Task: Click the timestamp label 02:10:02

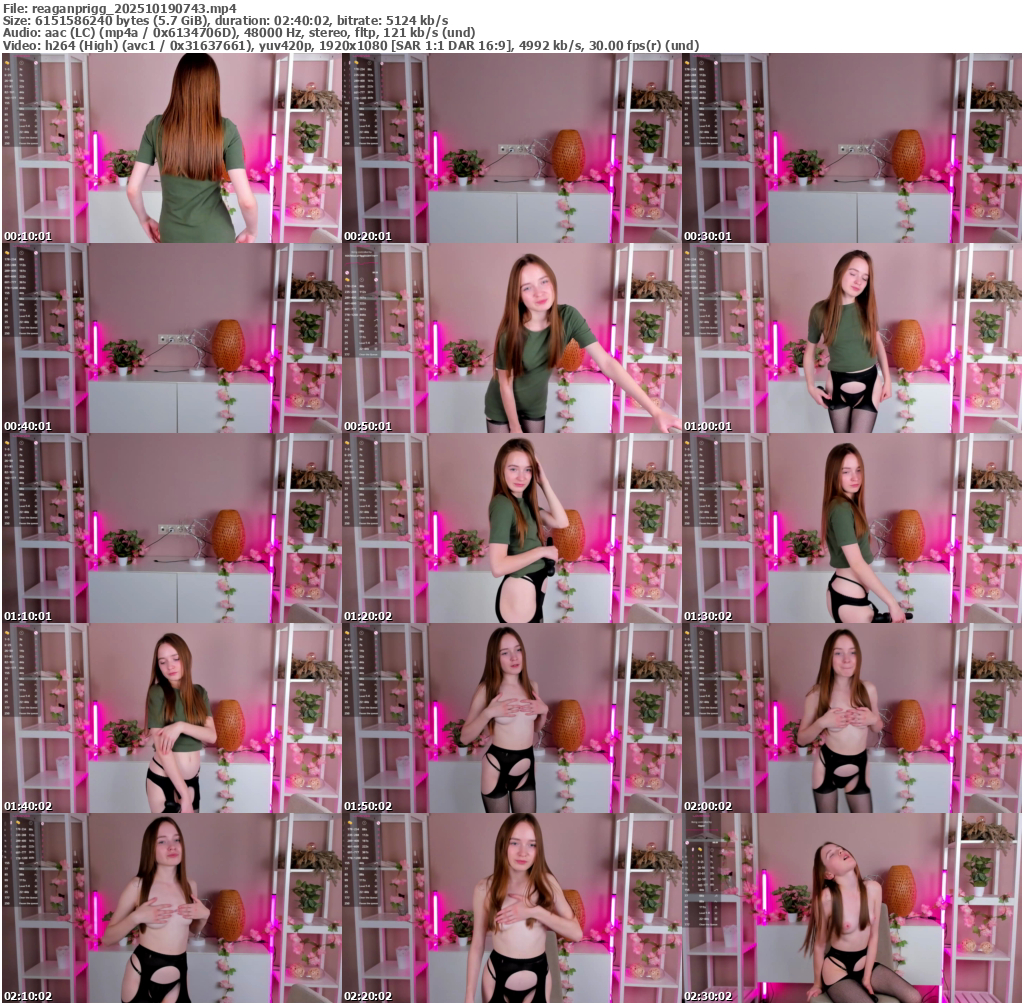Action: tap(27, 996)
